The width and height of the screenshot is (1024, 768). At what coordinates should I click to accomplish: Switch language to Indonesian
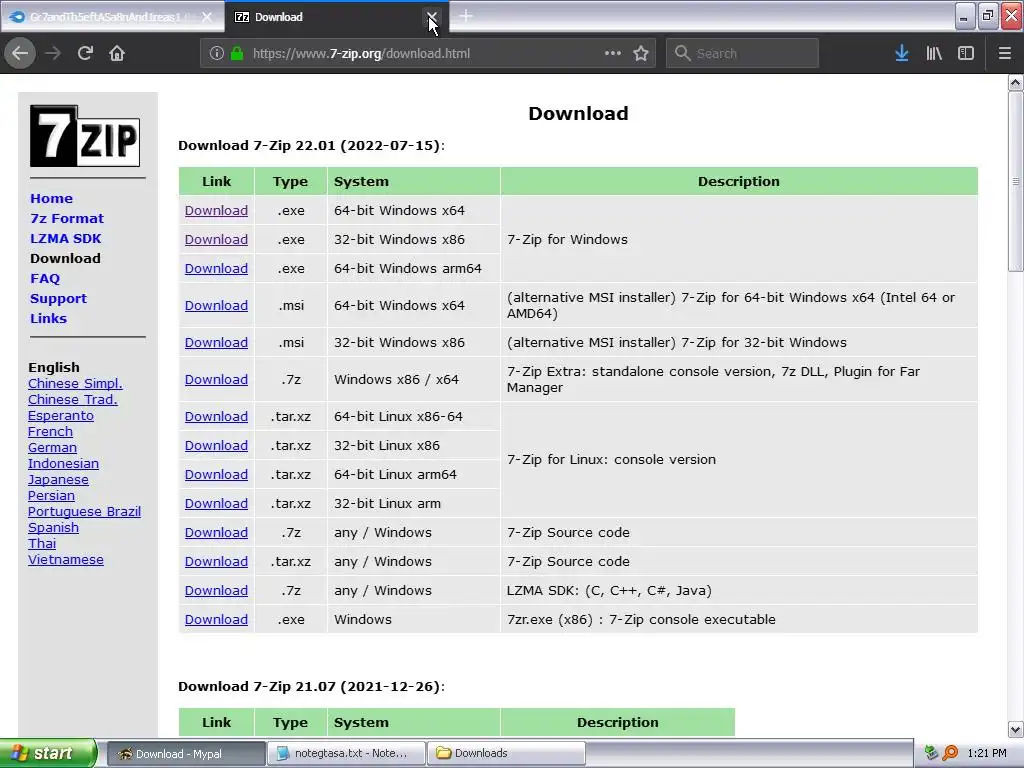[63, 464]
